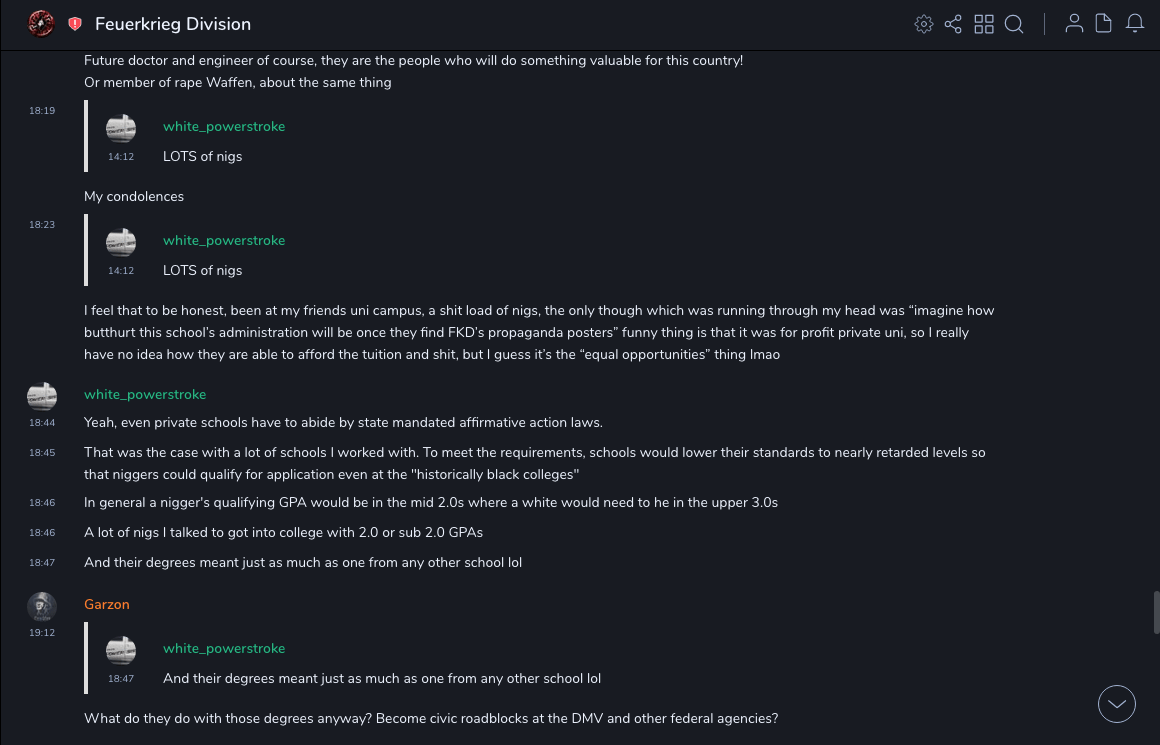
Task: Click the Garzon username
Action: pyautogui.click(x=107, y=604)
